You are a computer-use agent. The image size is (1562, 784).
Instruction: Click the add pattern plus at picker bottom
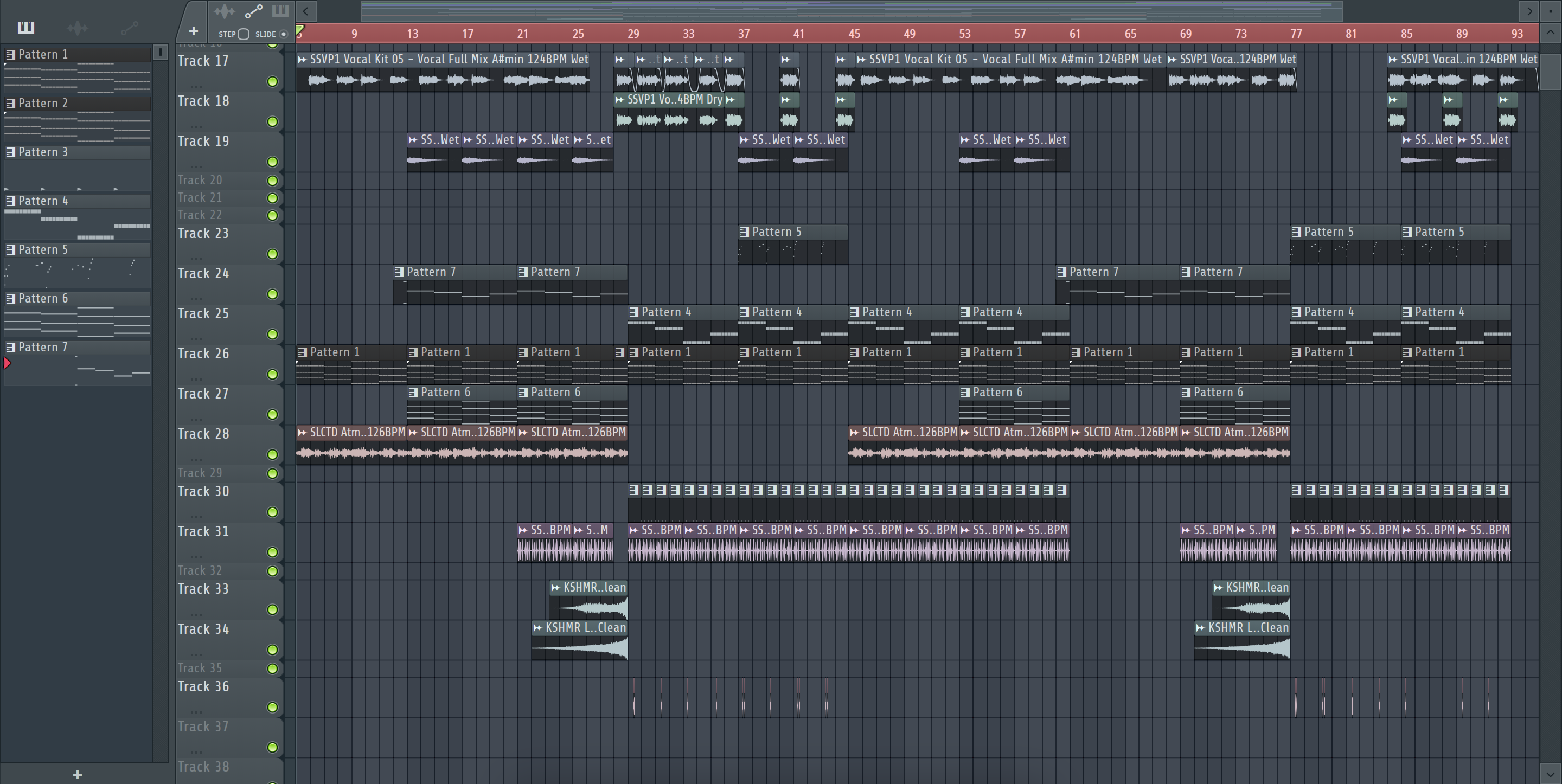pos(78,774)
